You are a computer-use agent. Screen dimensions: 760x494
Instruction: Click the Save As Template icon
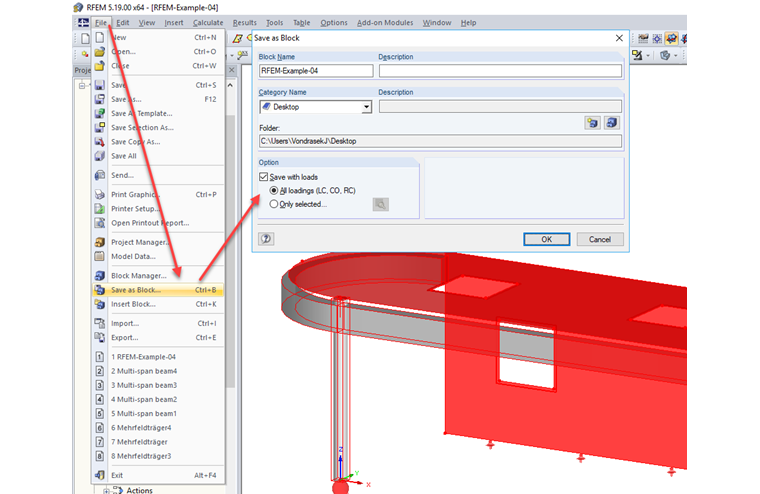point(100,113)
